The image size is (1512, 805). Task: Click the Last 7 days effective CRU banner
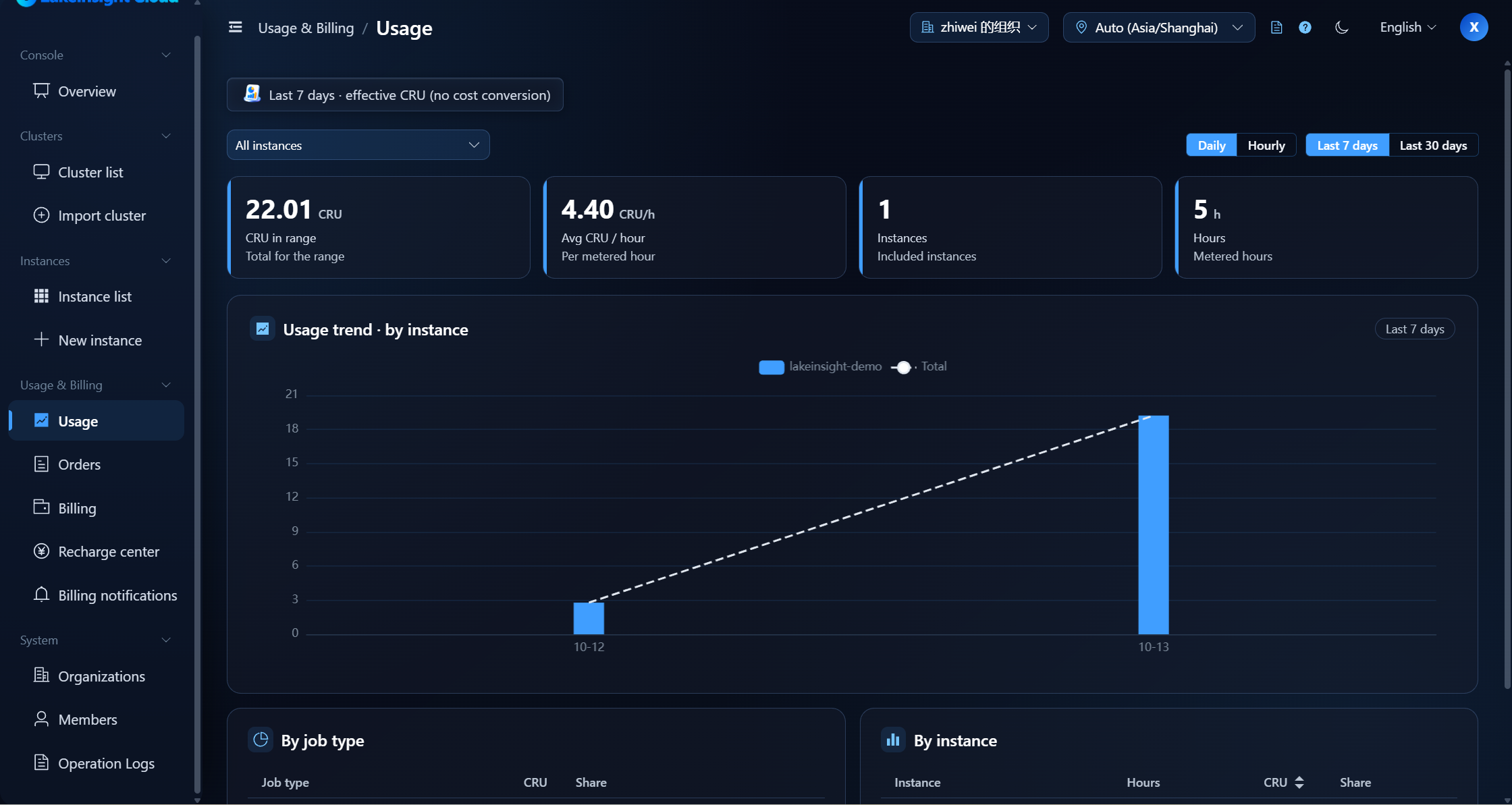[395, 94]
